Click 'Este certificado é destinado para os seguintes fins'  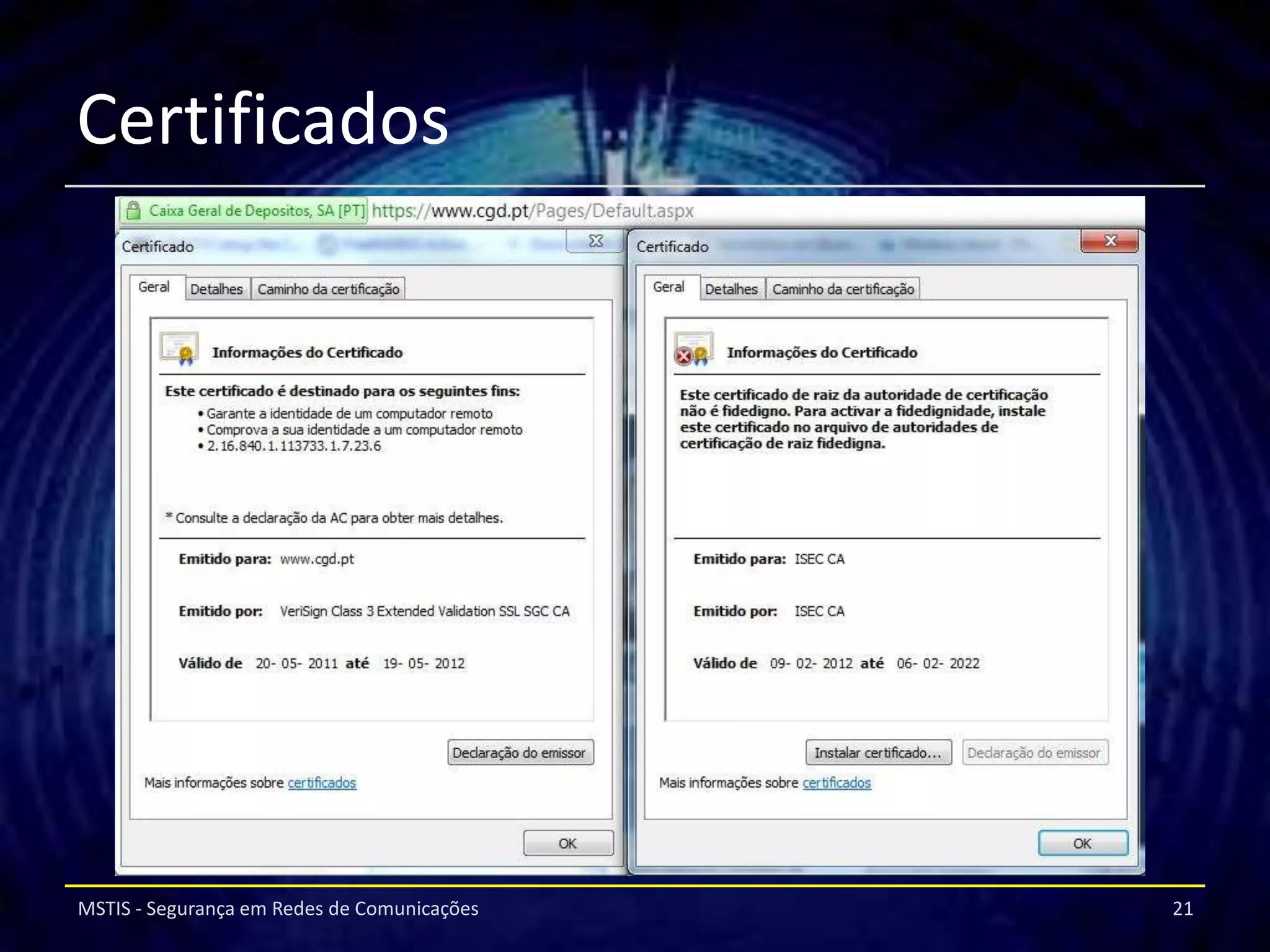342,391
